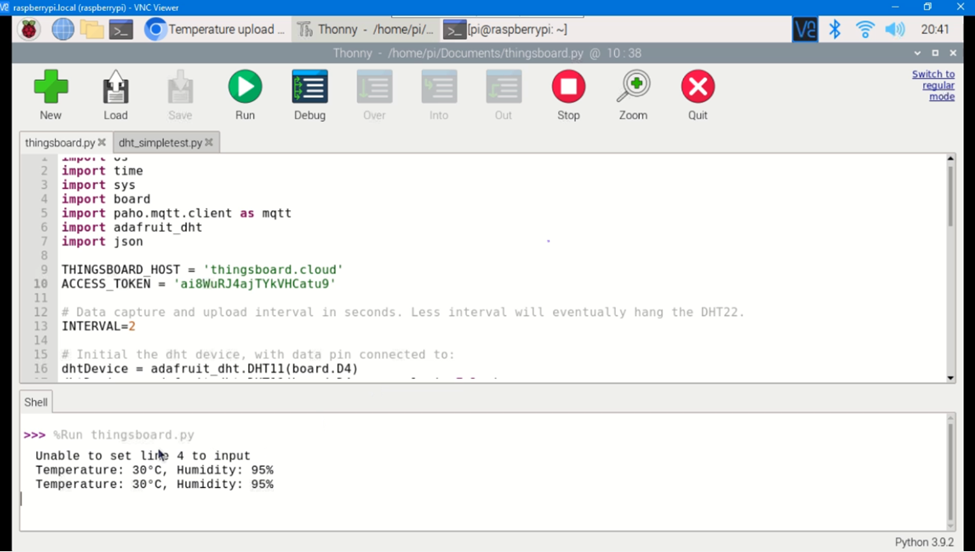The width and height of the screenshot is (975, 552).
Task: Click import json line
Action: 102,242
